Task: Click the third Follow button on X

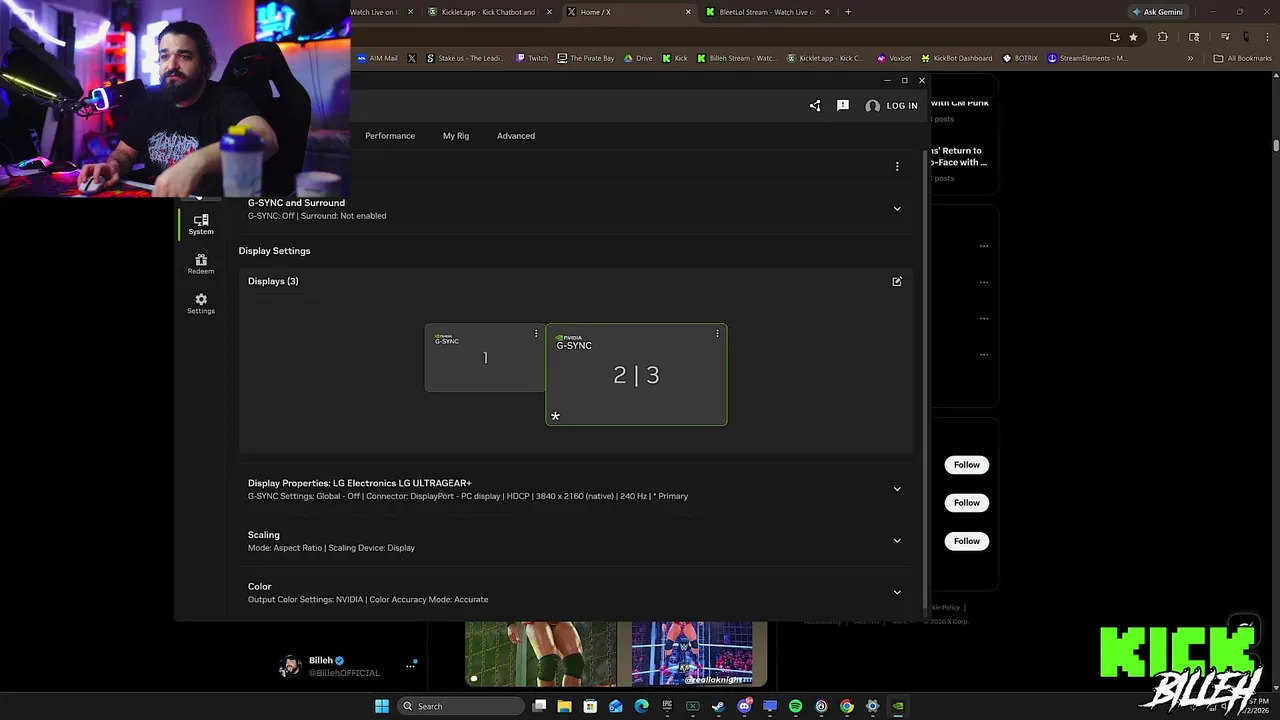Action: pos(967,541)
